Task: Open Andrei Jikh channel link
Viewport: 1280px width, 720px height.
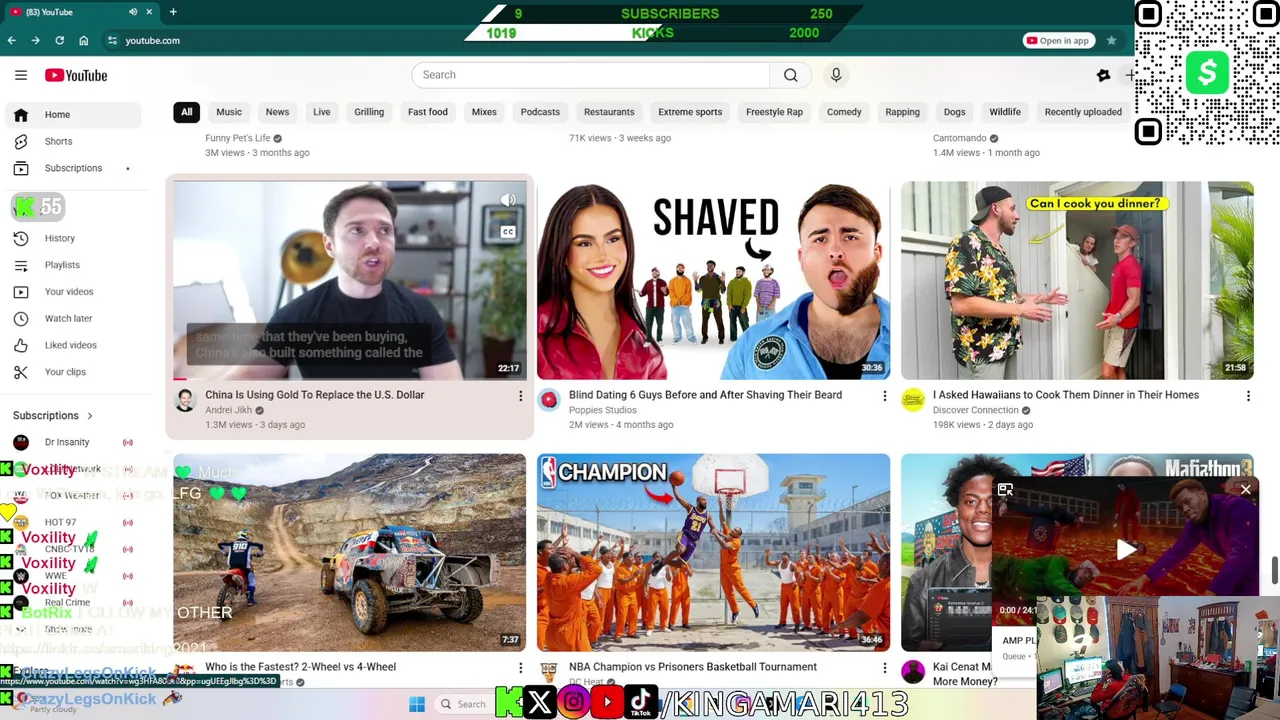Action: coord(229,410)
